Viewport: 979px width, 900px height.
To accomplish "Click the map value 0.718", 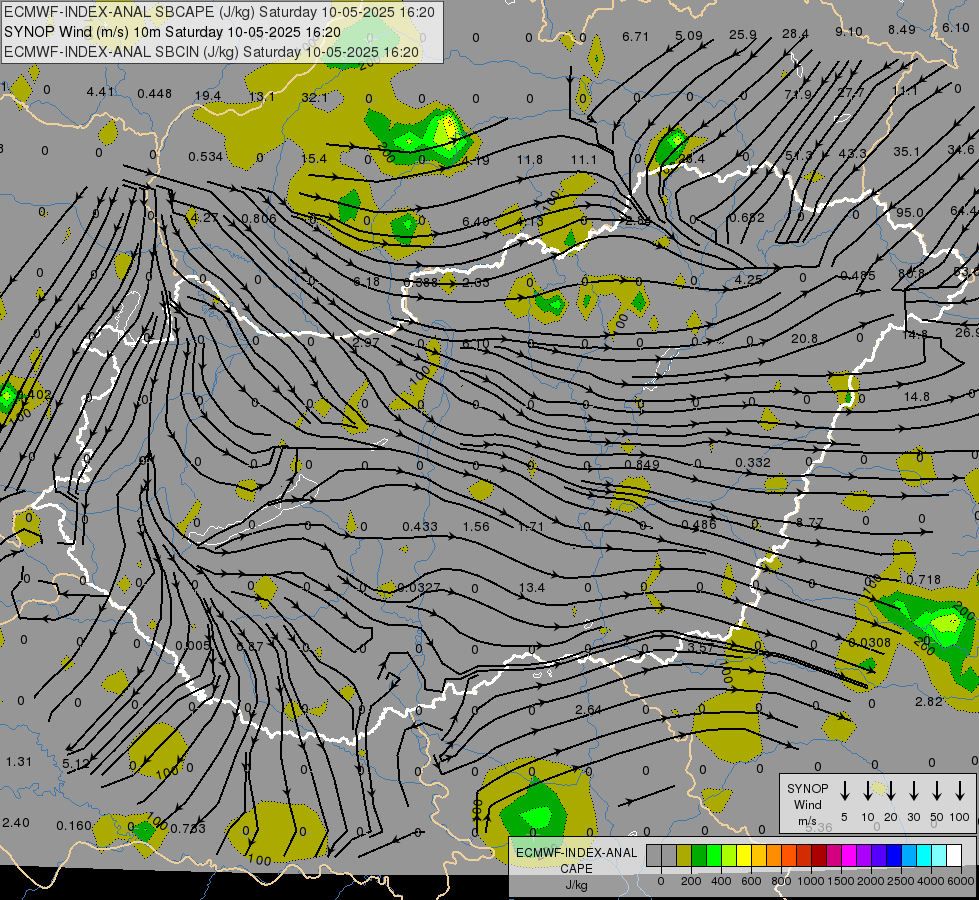I will [923, 580].
